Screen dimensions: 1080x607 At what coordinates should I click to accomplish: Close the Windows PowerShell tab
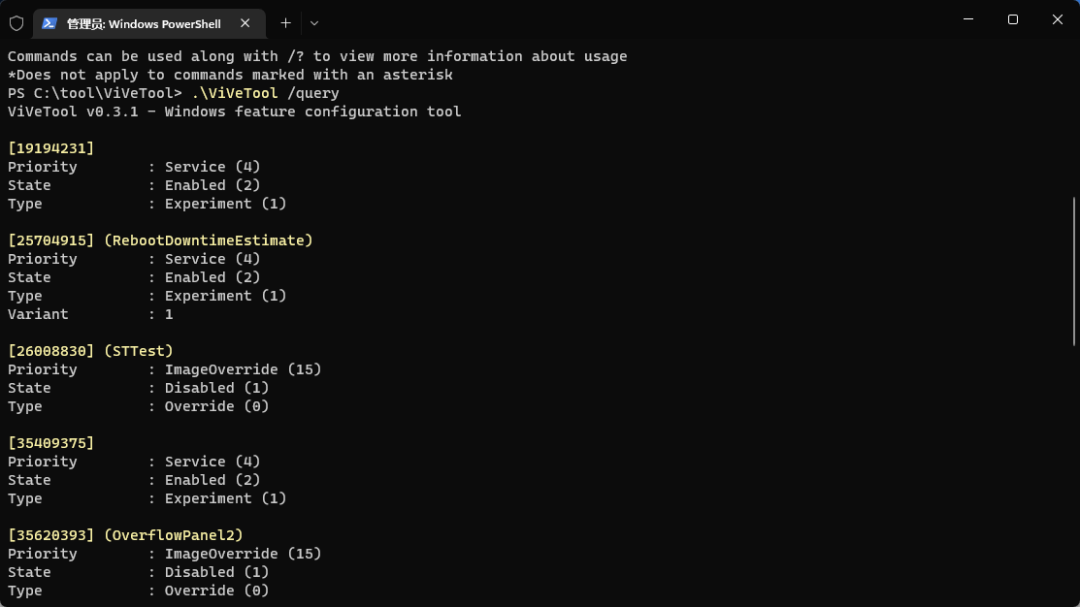pos(245,23)
